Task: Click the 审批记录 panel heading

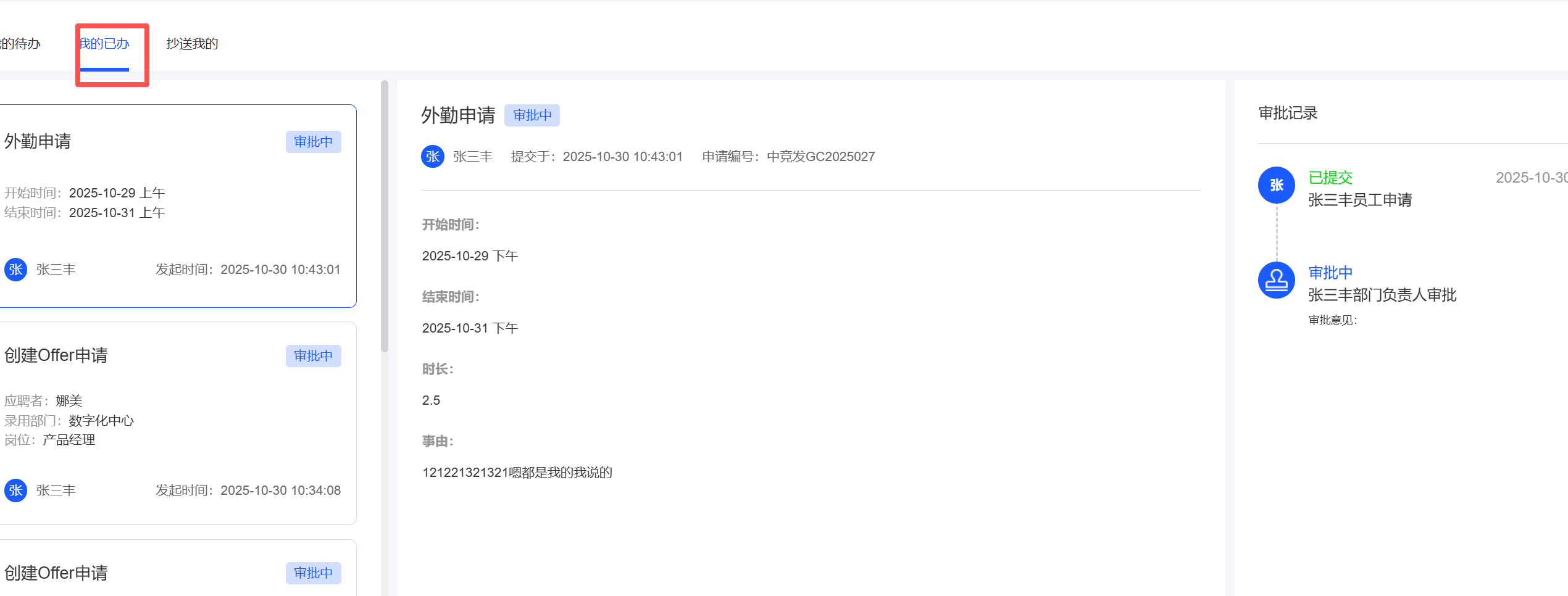Action: pyautogui.click(x=1288, y=113)
